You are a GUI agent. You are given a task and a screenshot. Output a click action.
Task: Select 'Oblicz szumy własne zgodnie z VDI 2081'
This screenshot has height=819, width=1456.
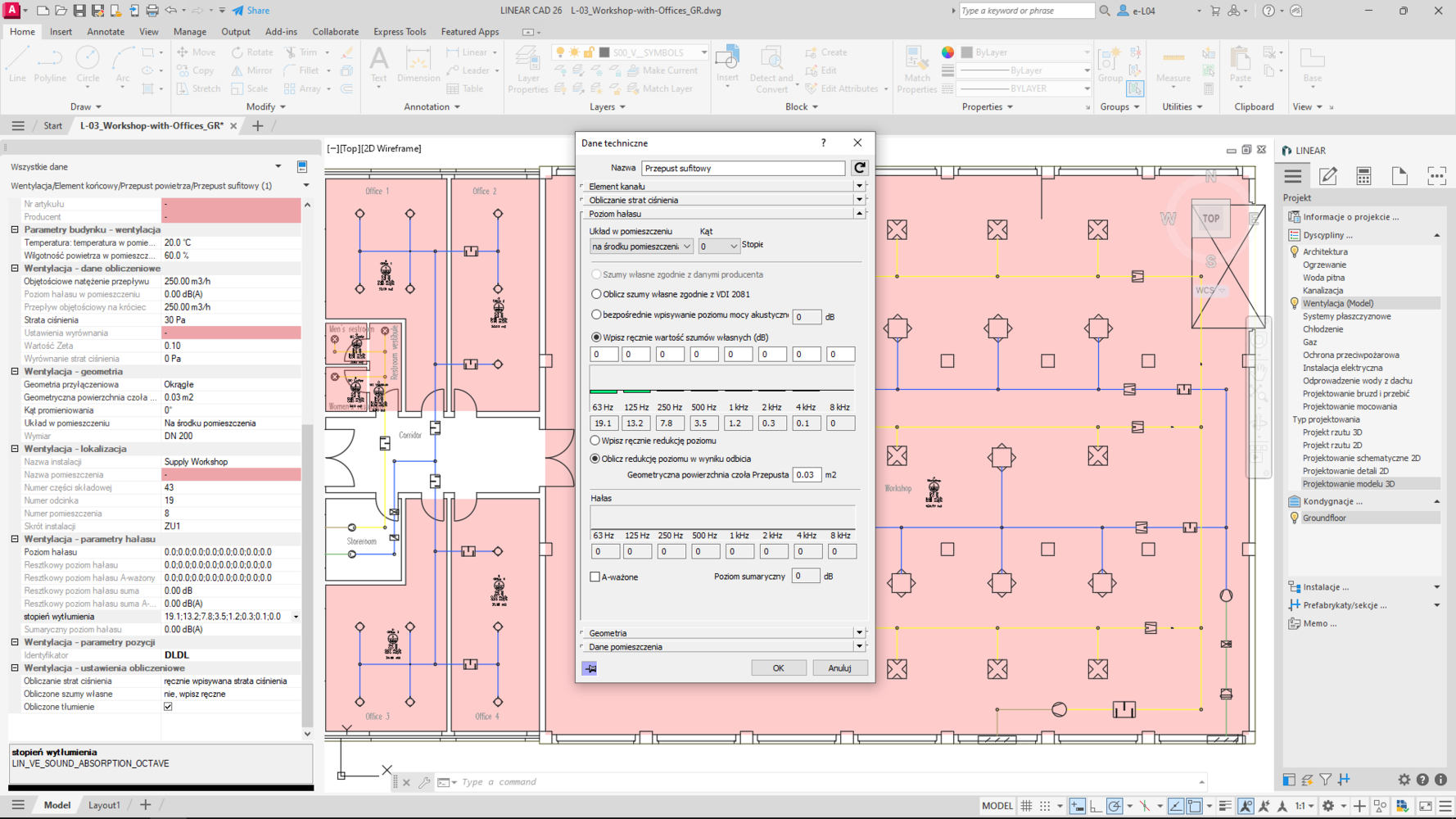(596, 294)
